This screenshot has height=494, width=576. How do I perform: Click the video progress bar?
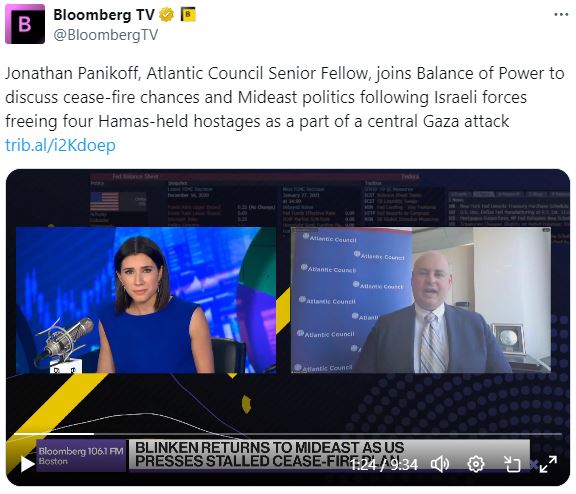click(288, 434)
